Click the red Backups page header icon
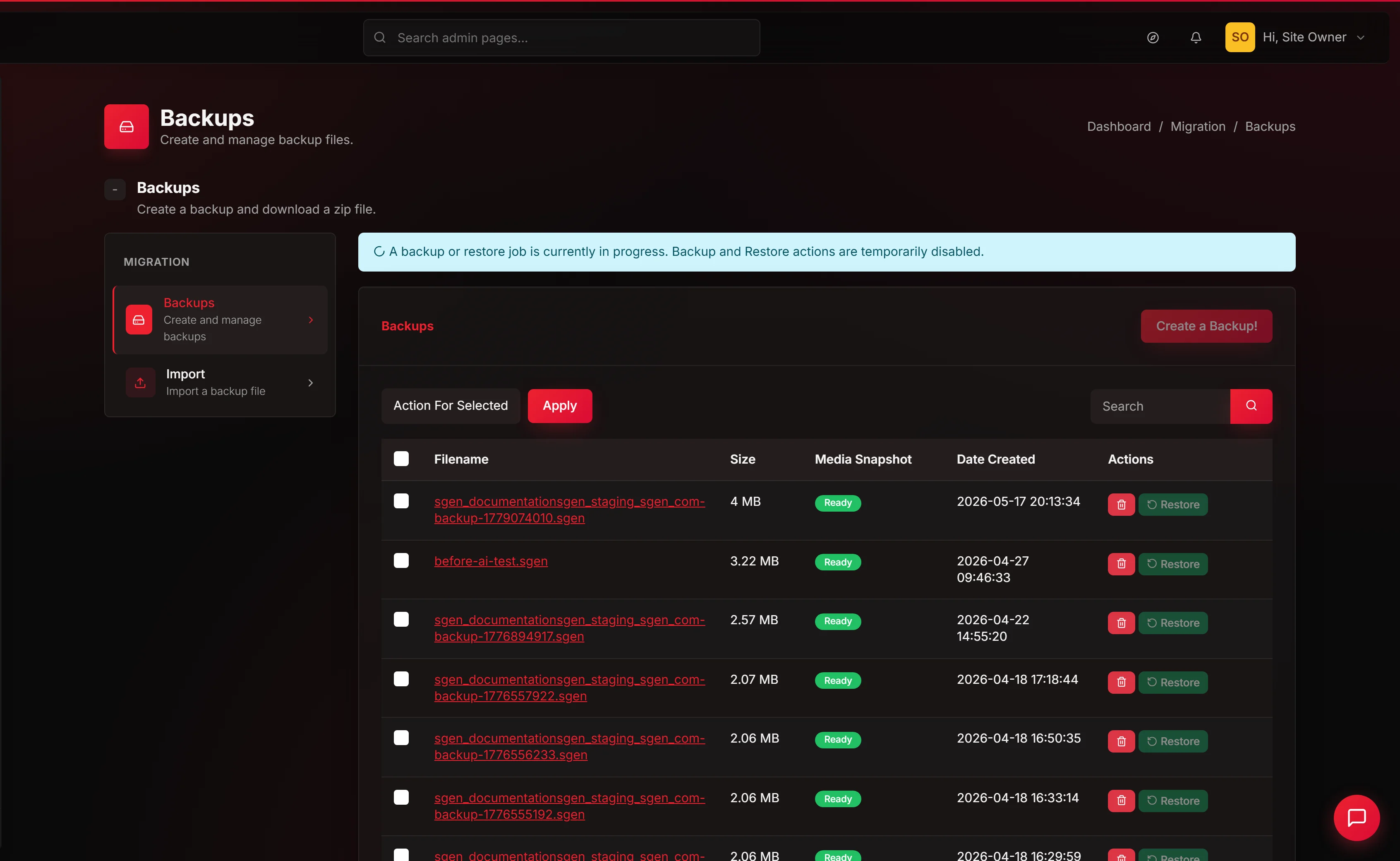This screenshot has height=861, width=1400. click(126, 126)
